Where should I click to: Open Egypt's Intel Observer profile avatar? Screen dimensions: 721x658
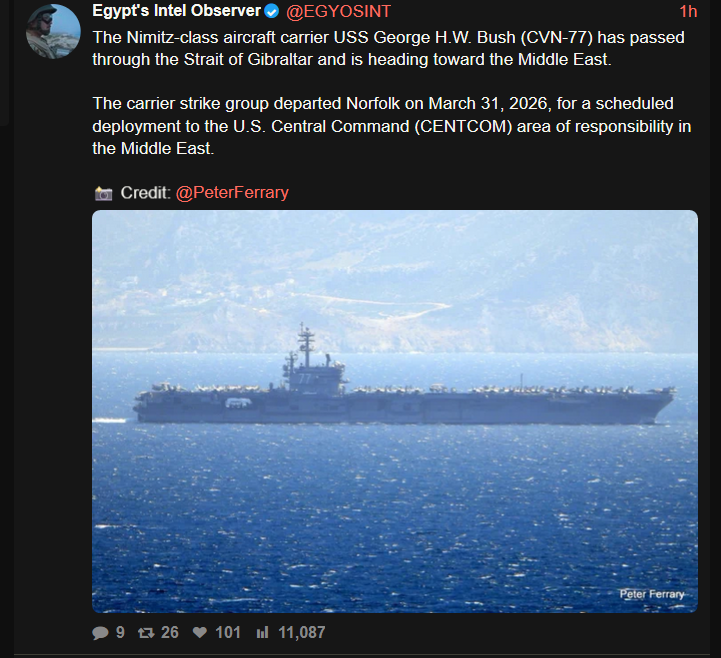click(53, 31)
